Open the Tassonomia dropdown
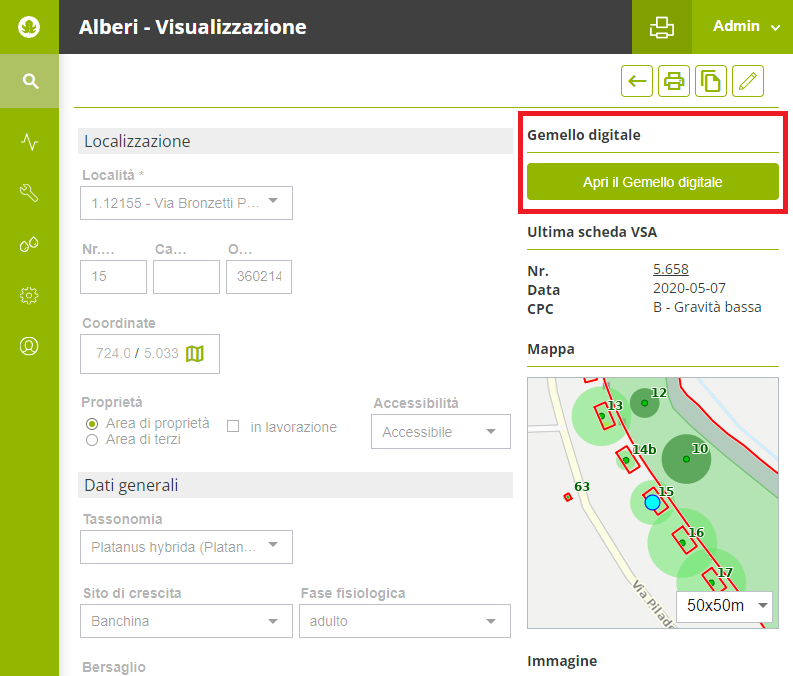793x676 pixels. pos(186,547)
